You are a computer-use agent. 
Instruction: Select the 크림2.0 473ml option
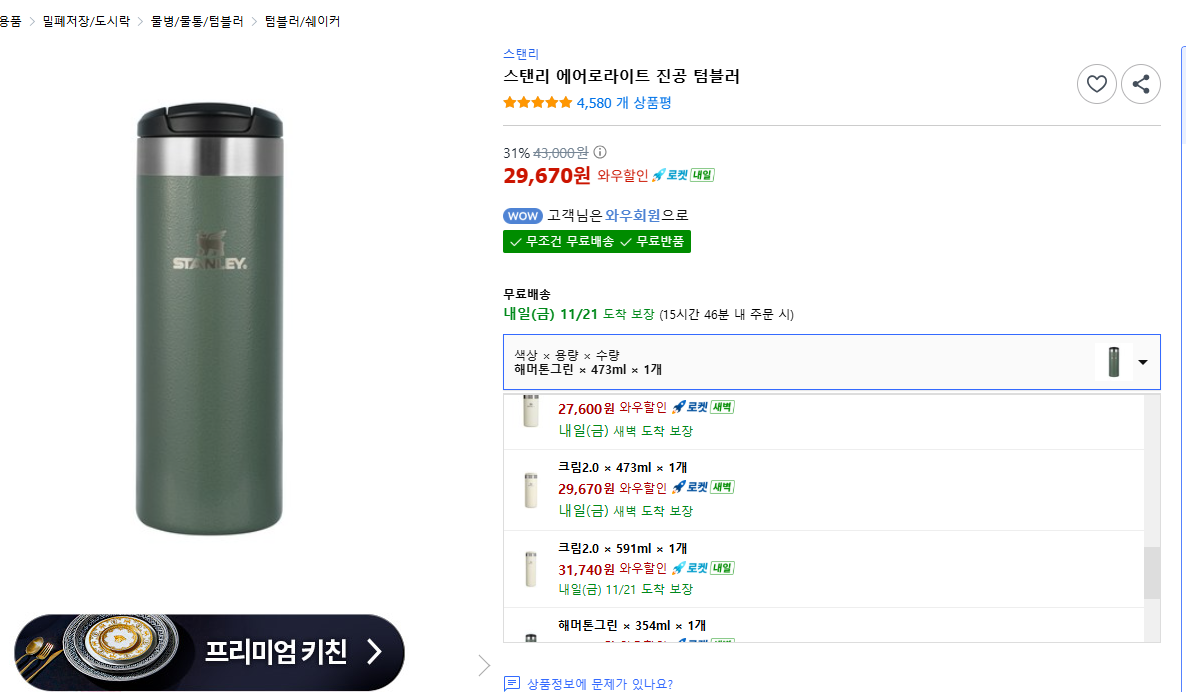pyautogui.click(x=622, y=468)
